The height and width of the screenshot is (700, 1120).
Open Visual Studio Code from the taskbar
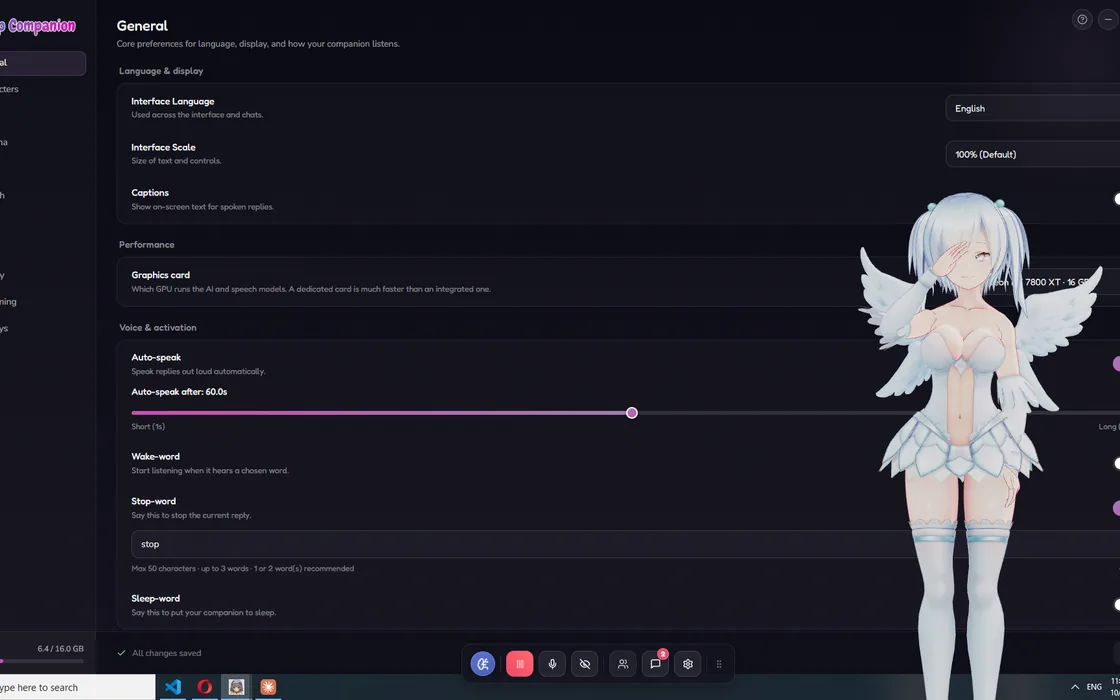pyautogui.click(x=173, y=687)
